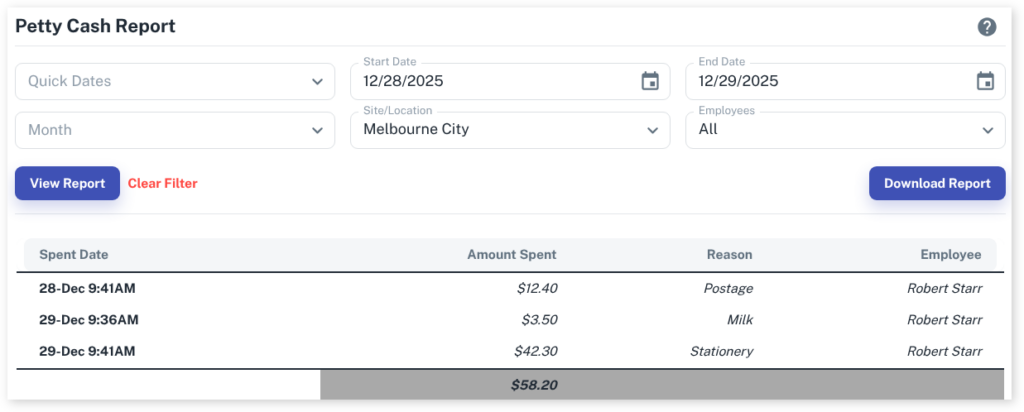Click the Employee column header
Screen dimensions: 1024x412
click(950, 255)
